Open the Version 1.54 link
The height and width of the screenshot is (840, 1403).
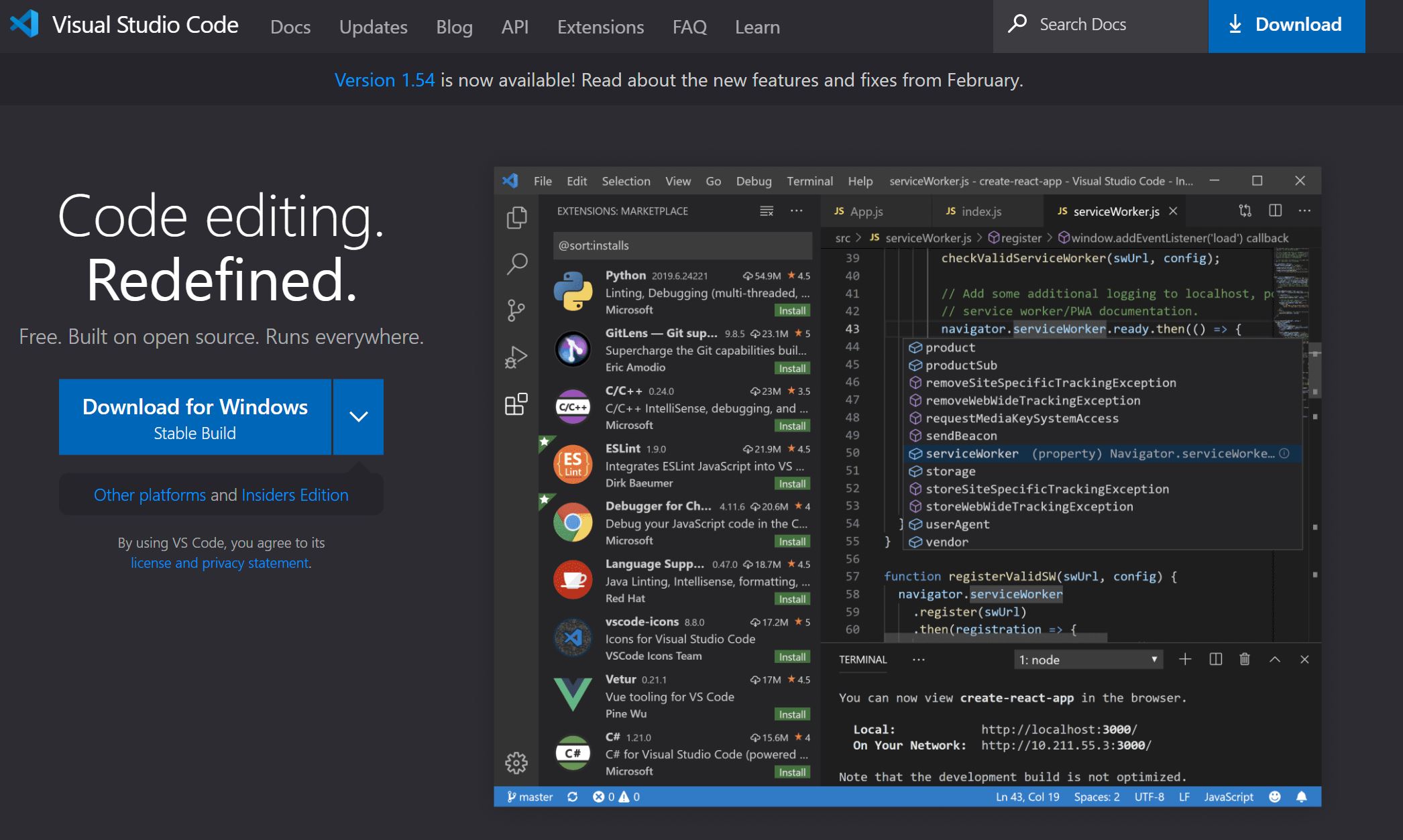[384, 80]
